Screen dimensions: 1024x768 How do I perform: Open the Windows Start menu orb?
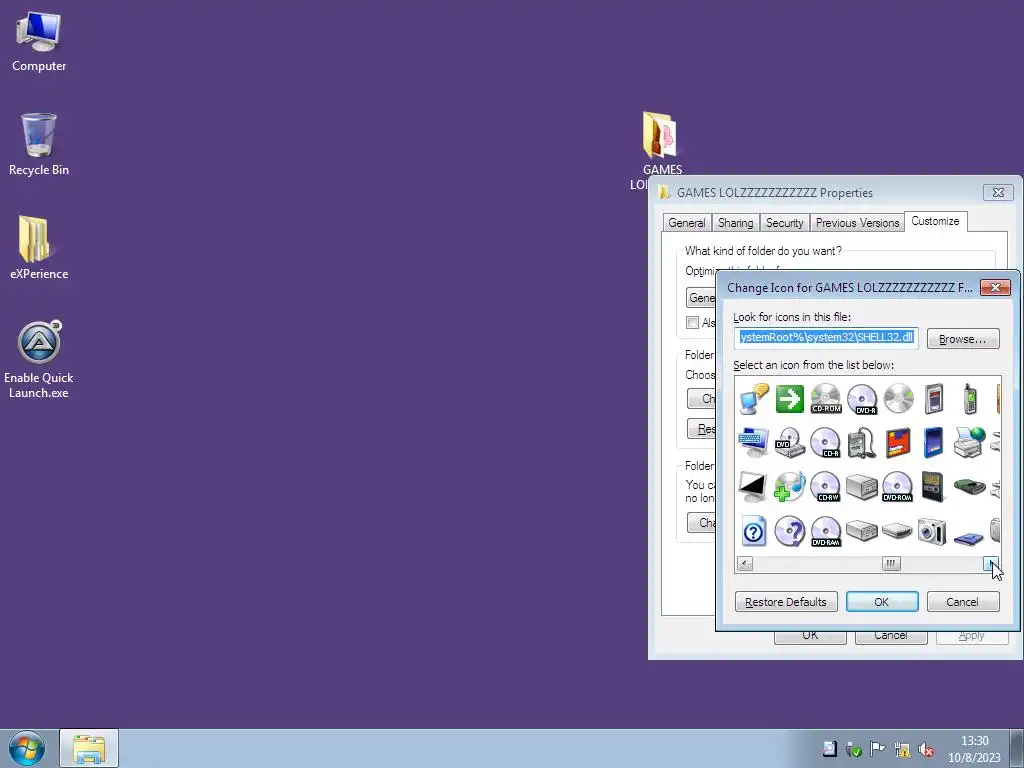pyautogui.click(x=27, y=748)
